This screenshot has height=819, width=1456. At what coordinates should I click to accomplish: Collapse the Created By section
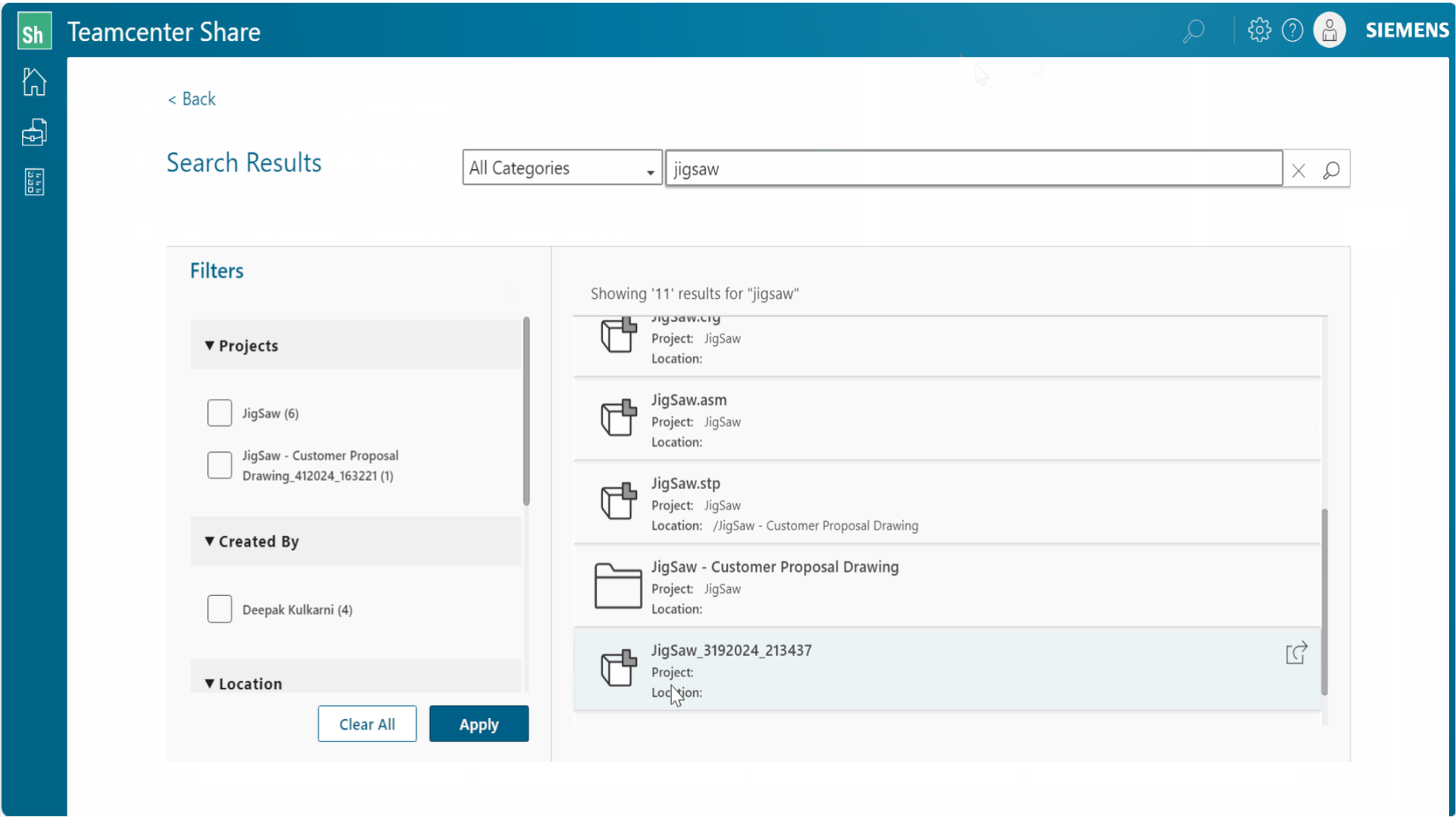click(x=210, y=541)
